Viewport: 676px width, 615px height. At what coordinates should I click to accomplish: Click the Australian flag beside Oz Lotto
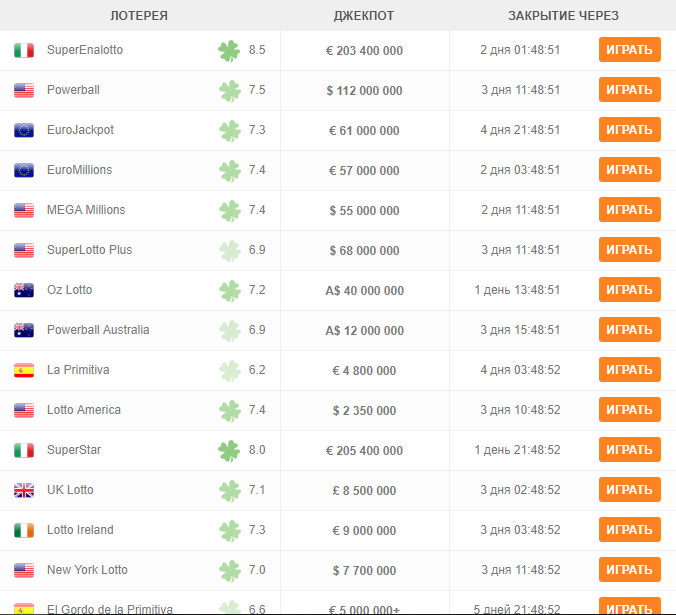point(24,290)
